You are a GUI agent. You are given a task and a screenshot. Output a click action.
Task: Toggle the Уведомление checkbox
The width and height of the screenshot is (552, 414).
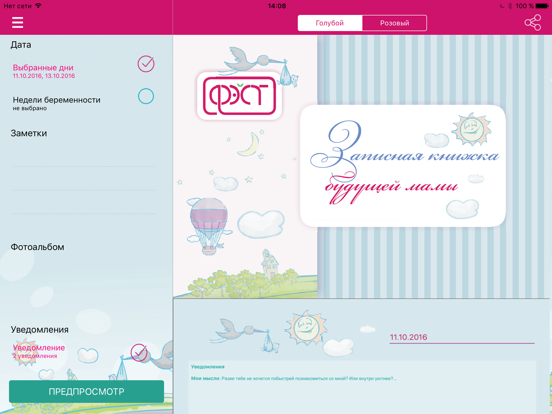[x=139, y=352]
